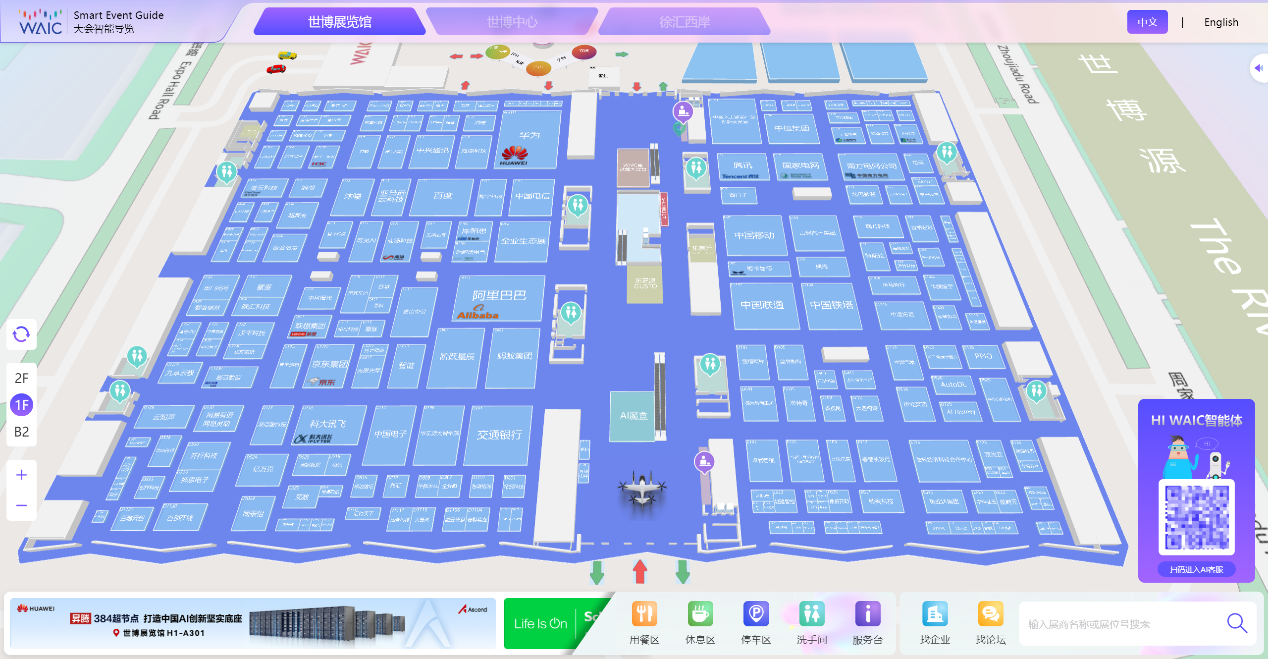Select the GUSTO booth
The width and height of the screenshot is (1268, 659).
click(643, 283)
